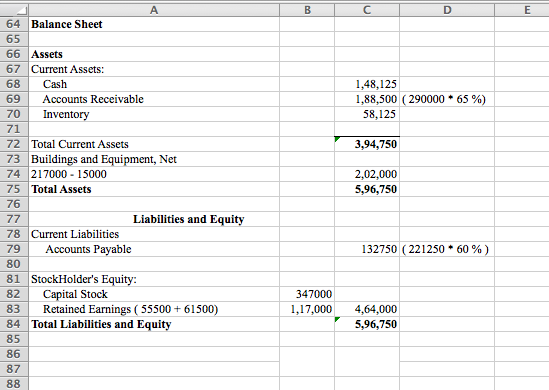Click the Inventory value 58,125
This screenshot has width=549, height=390.
[x=367, y=114]
